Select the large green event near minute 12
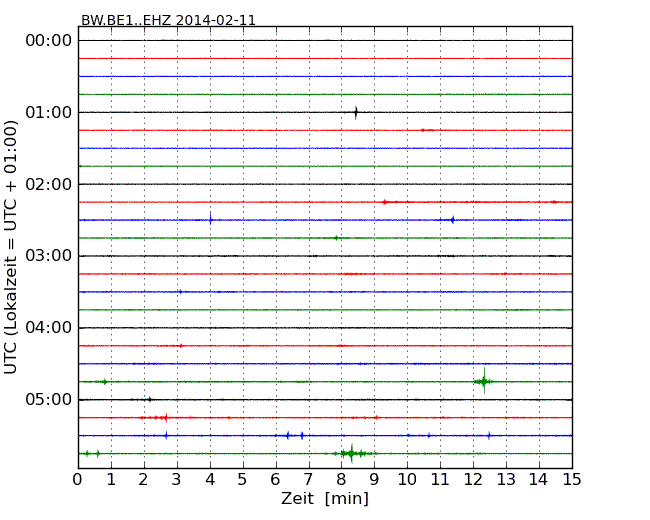 (484, 381)
